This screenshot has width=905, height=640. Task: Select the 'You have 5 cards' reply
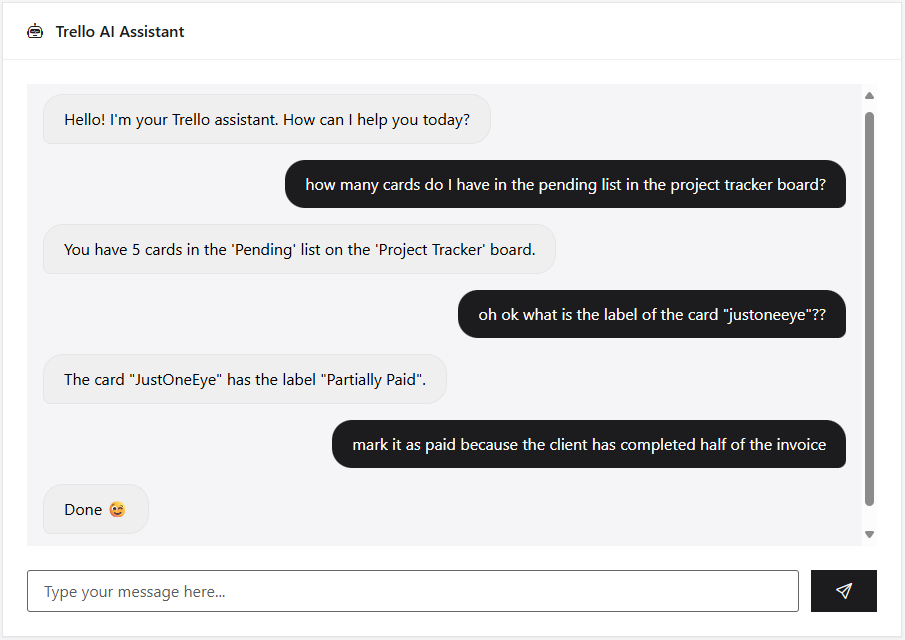click(x=298, y=250)
